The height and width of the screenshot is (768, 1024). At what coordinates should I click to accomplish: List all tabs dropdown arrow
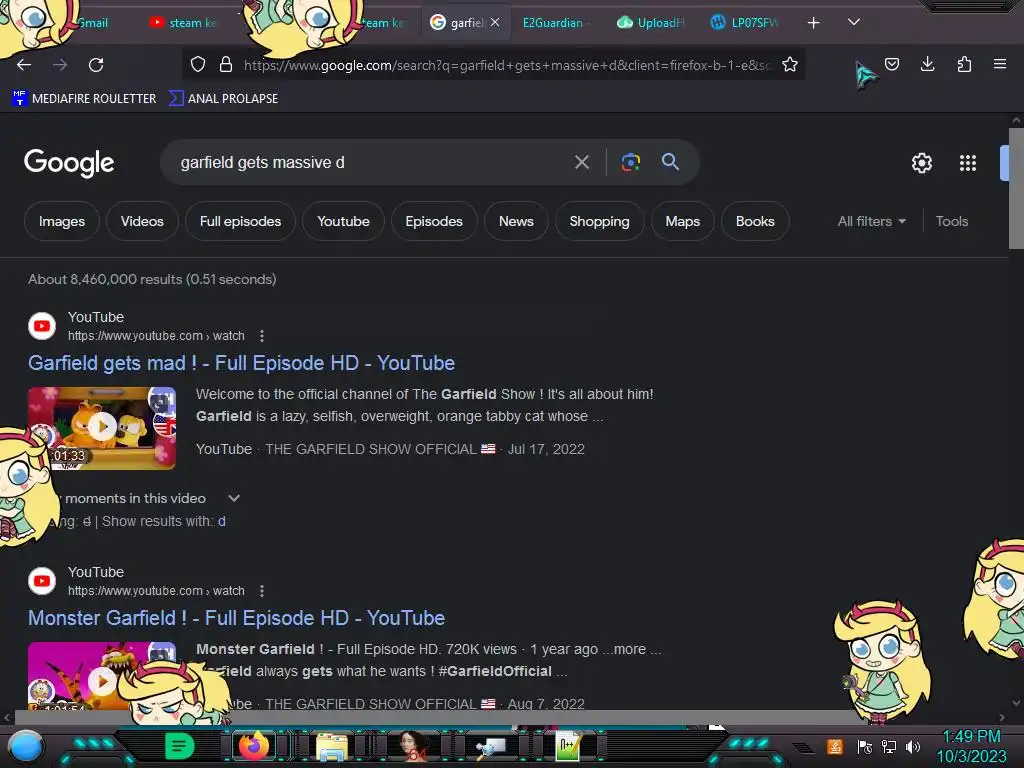[854, 22]
